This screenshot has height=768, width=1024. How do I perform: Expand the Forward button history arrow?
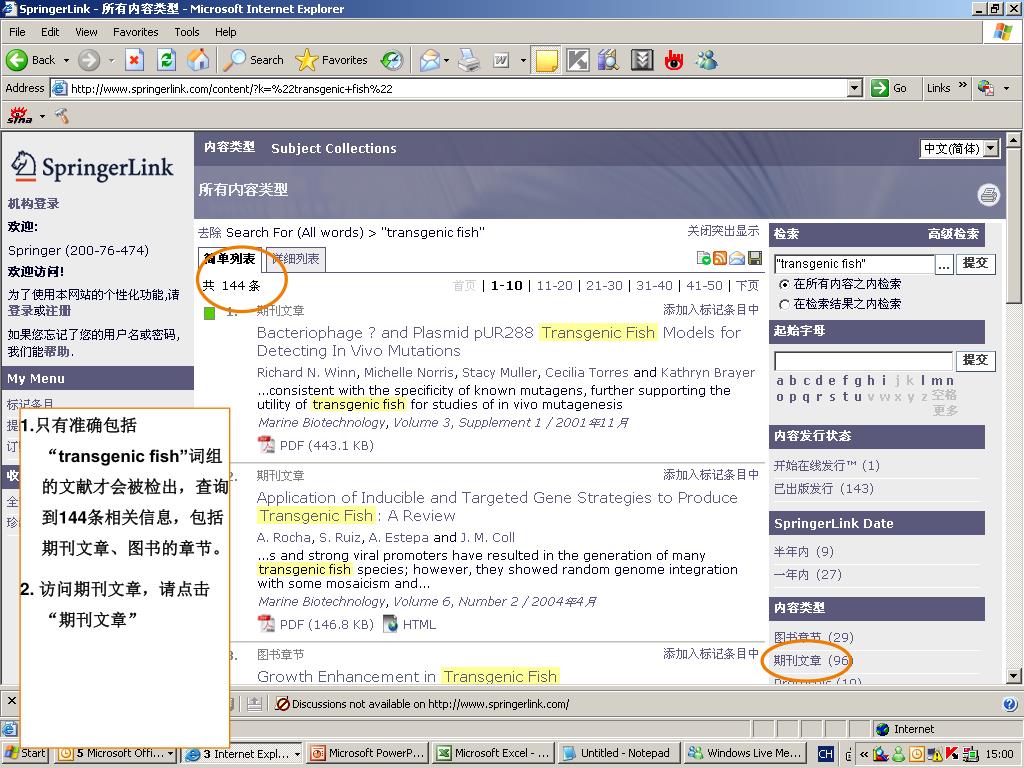click(x=111, y=60)
